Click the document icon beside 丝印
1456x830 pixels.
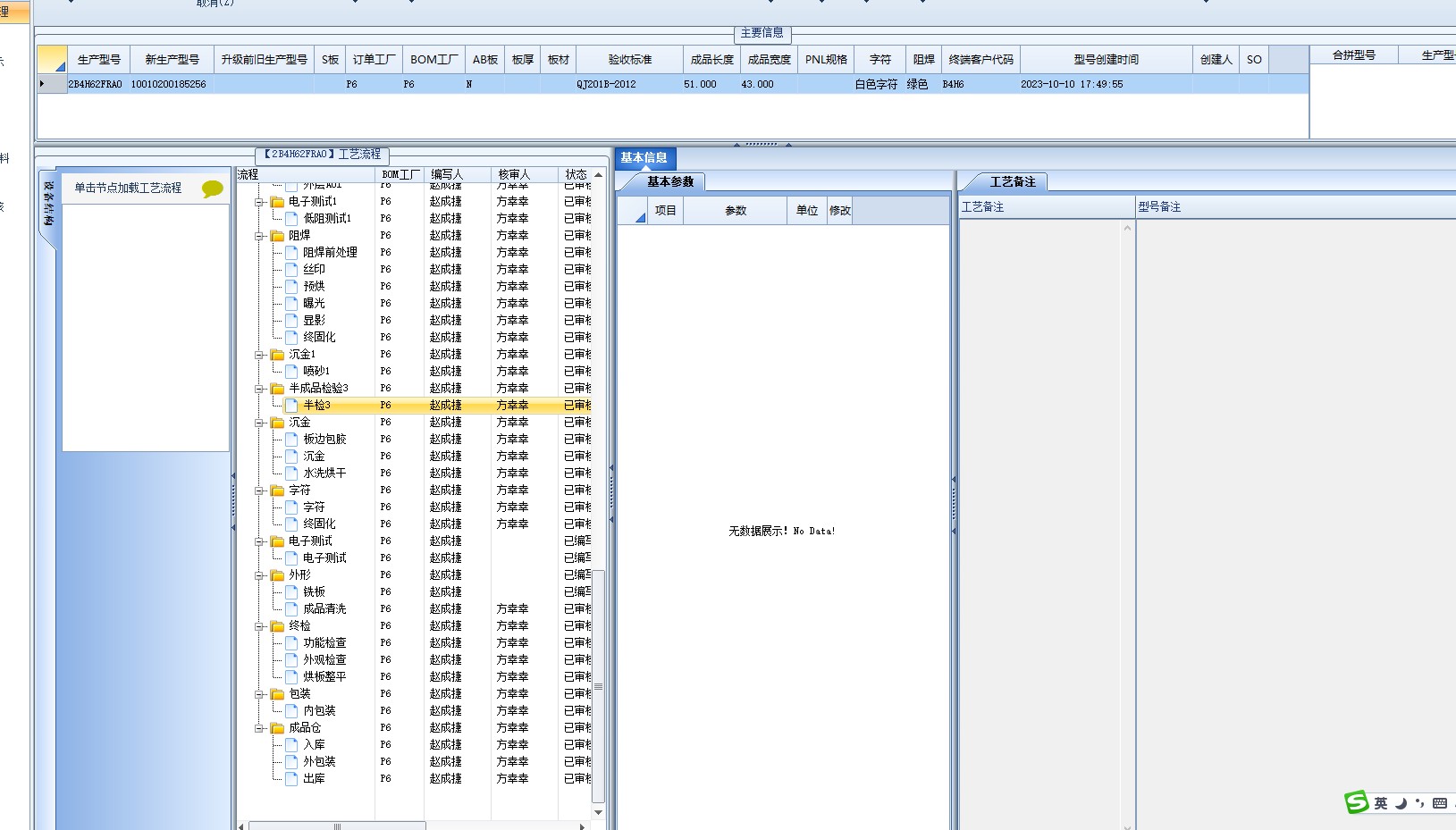click(291, 269)
